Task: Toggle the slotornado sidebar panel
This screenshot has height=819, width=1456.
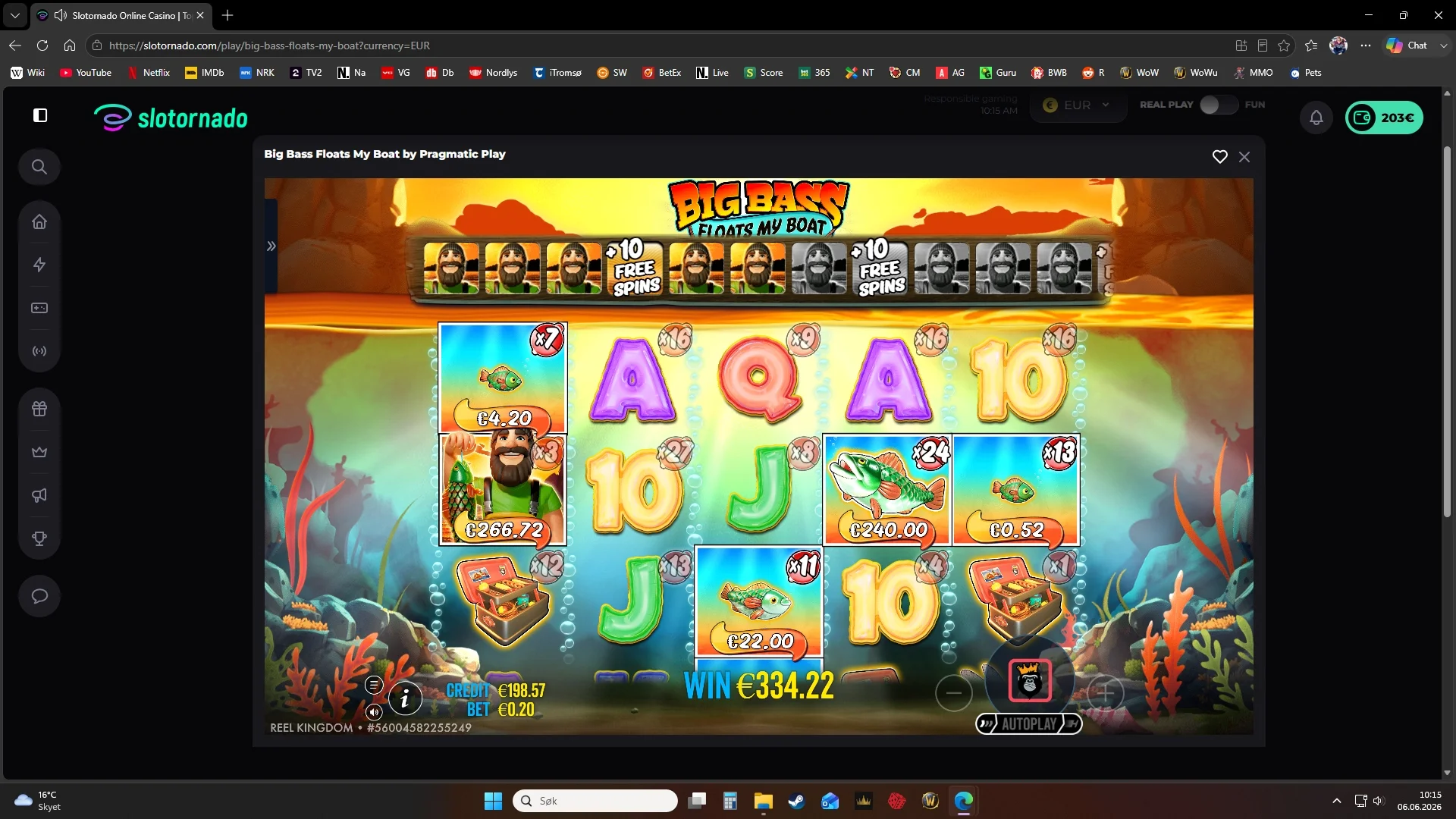Action: pyautogui.click(x=40, y=115)
